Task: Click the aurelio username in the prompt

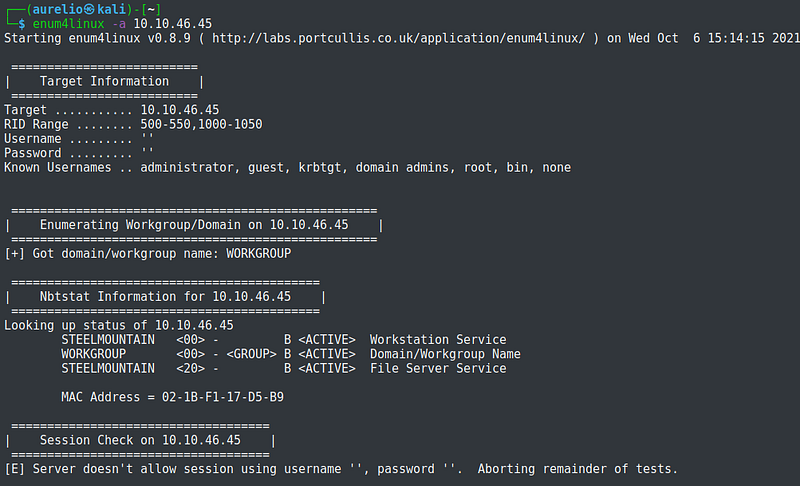Action: pos(55,9)
